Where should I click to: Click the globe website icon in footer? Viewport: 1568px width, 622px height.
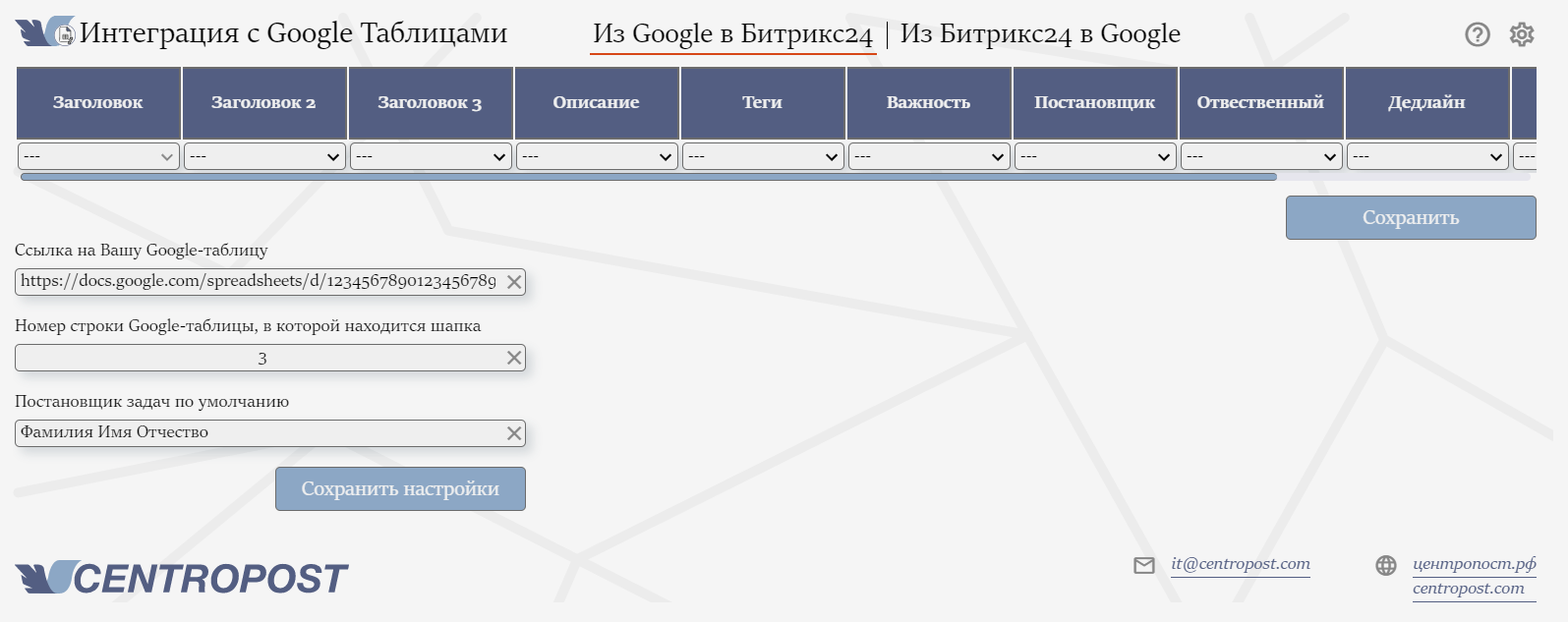1385,565
